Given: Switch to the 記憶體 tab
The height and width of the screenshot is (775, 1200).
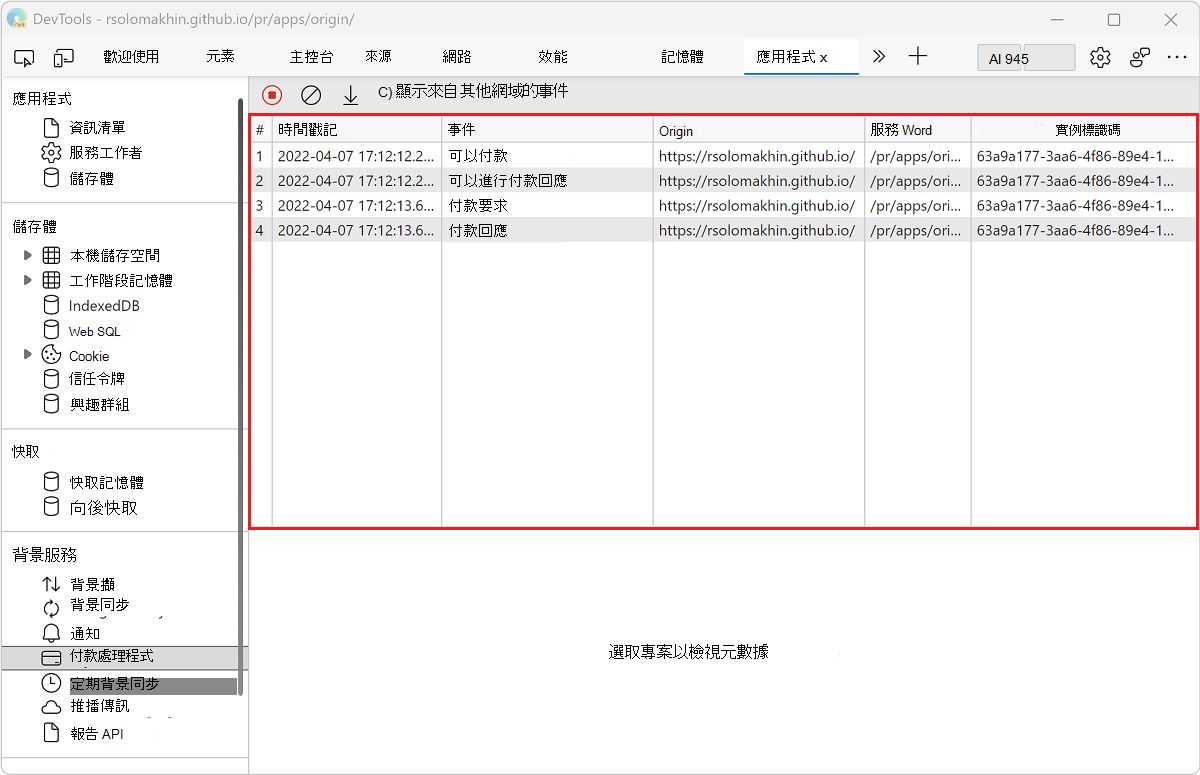Looking at the screenshot, I should pos(682,57).
